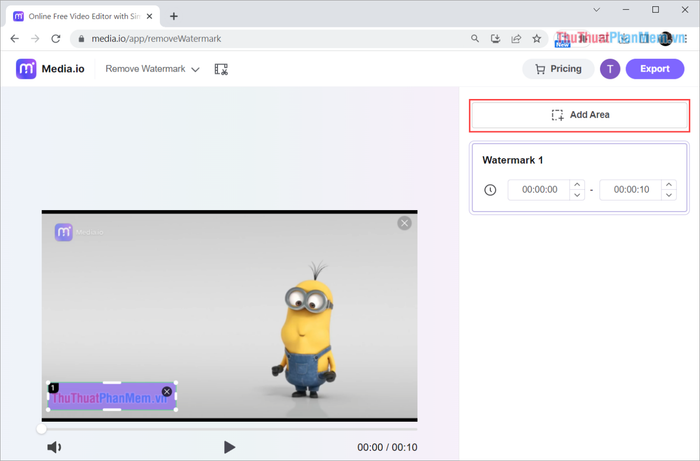Click Add Area button
Screen dimensions: 700x461
[579, 115]
